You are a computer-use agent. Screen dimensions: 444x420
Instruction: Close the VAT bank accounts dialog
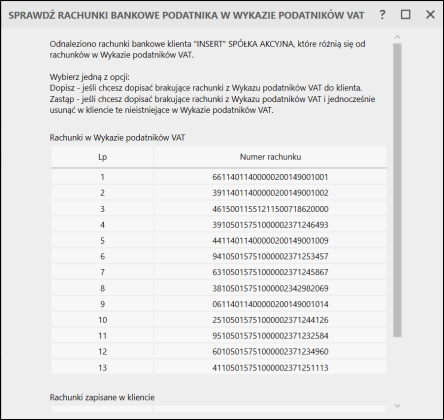pyautogui.click(x=430, y=15)
